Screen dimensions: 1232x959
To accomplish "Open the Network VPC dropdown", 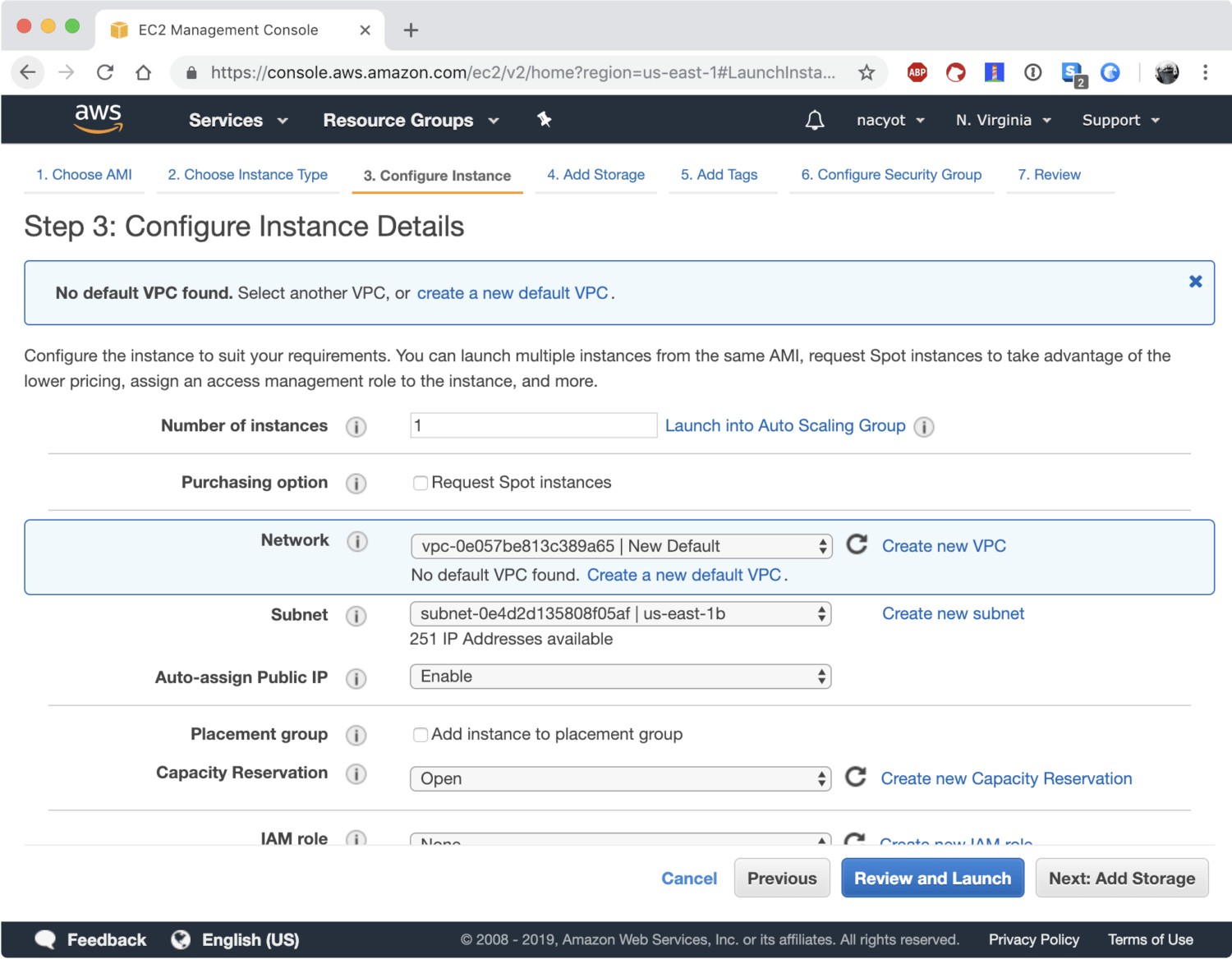I will 621,546.
